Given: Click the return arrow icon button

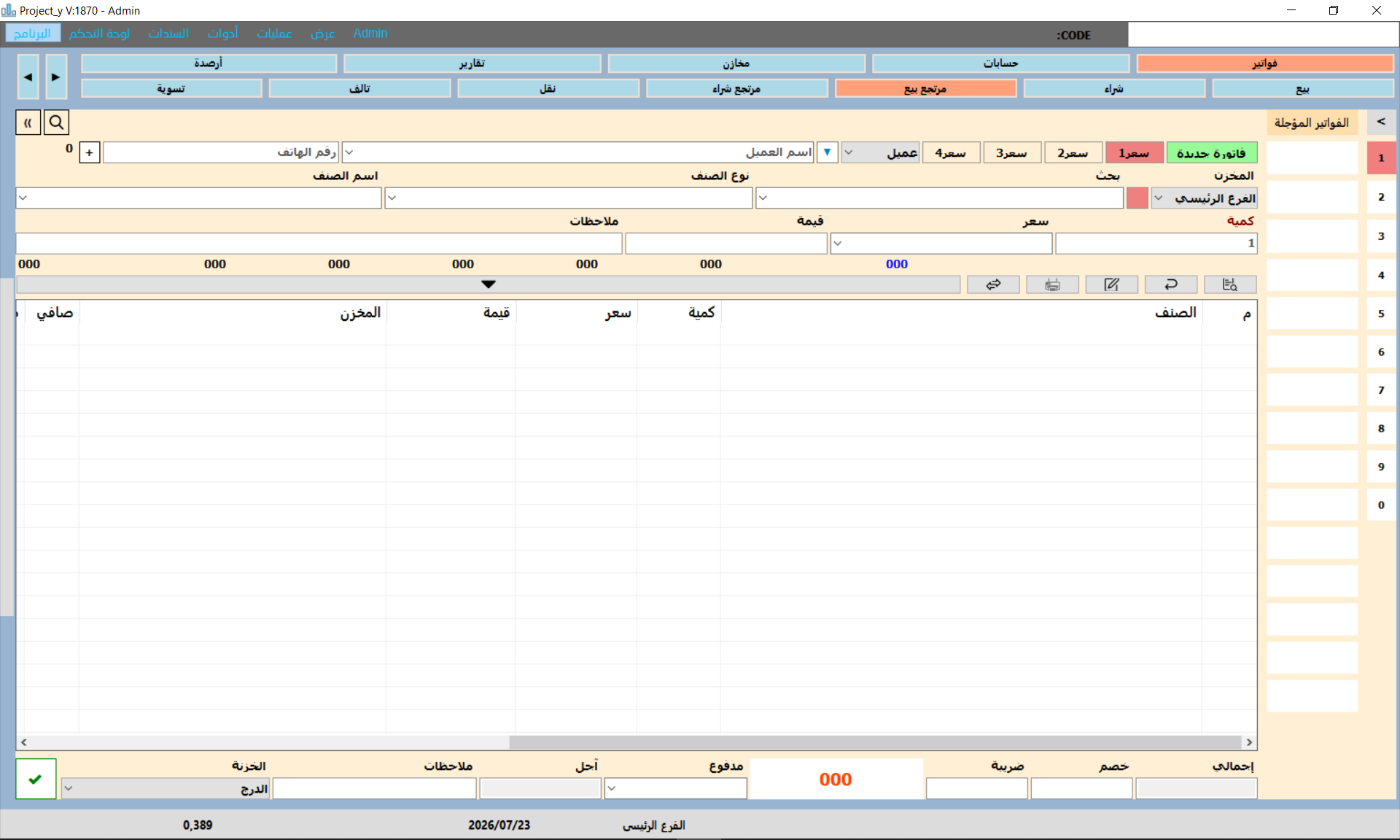Looking at the screenshot, I should (1170, 284).
